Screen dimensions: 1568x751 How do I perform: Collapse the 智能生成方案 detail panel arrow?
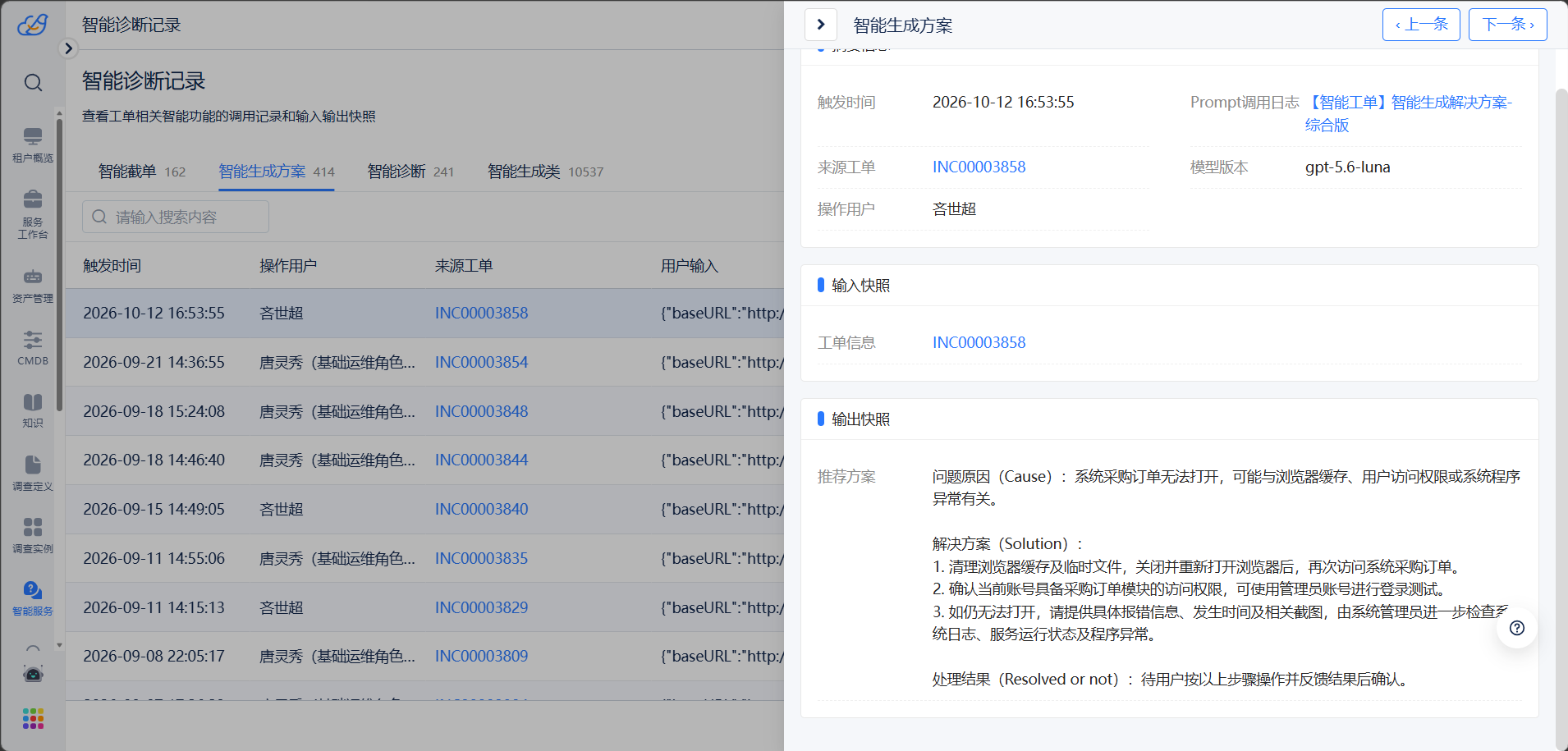pyautogui.click(x=821, y=25)
